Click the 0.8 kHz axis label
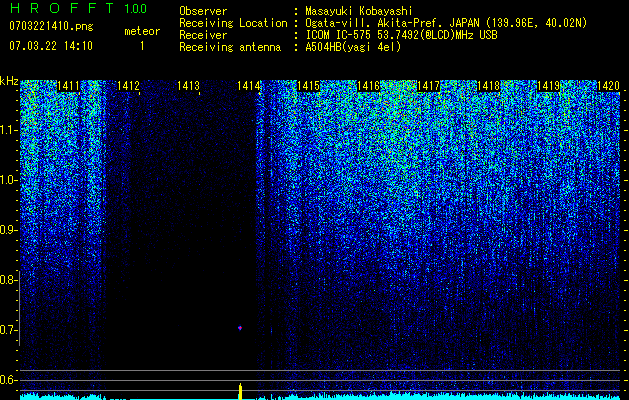629x400 pixels. coord(8,280)
